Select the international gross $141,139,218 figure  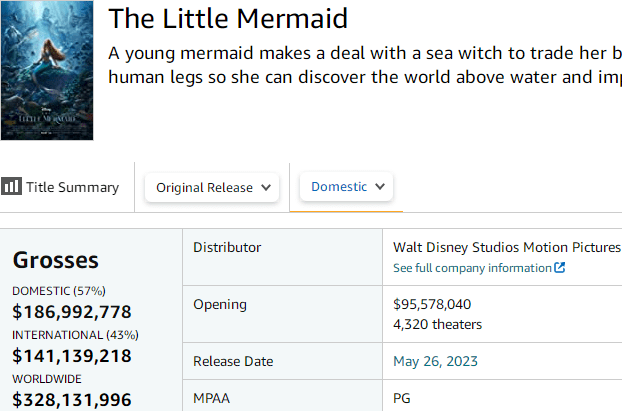click(72, 355)
